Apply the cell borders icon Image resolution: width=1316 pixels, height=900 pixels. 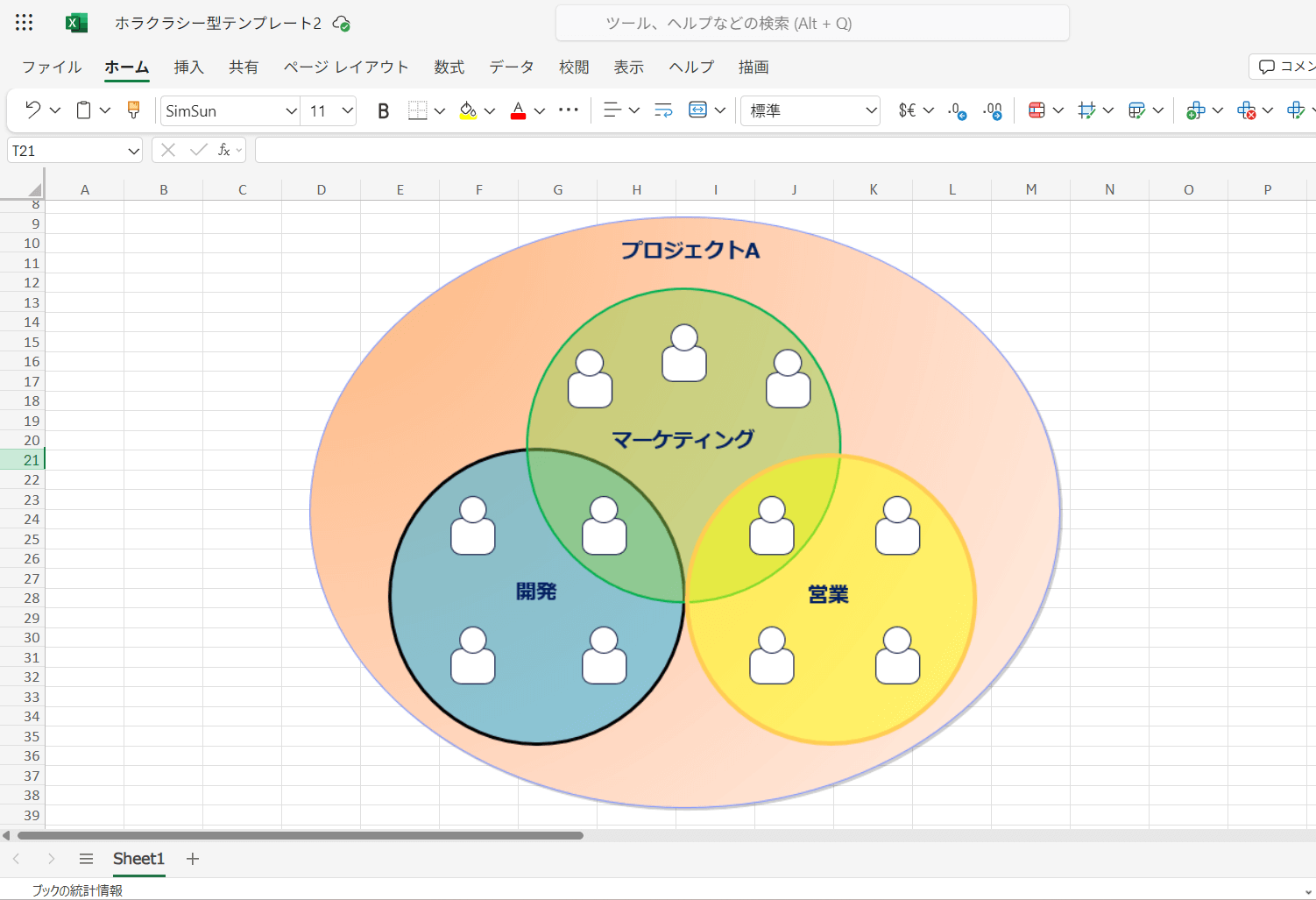[x=418, y=110]
